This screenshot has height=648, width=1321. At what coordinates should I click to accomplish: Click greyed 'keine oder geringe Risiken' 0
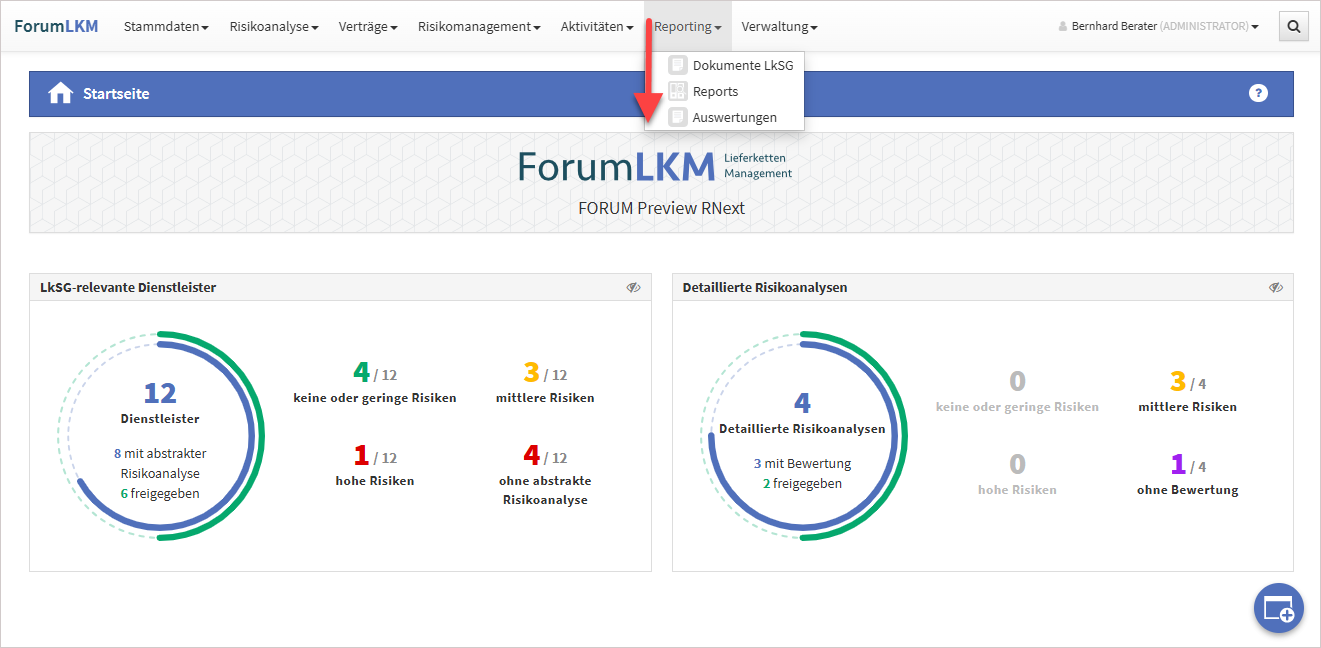pos(1017,392)
